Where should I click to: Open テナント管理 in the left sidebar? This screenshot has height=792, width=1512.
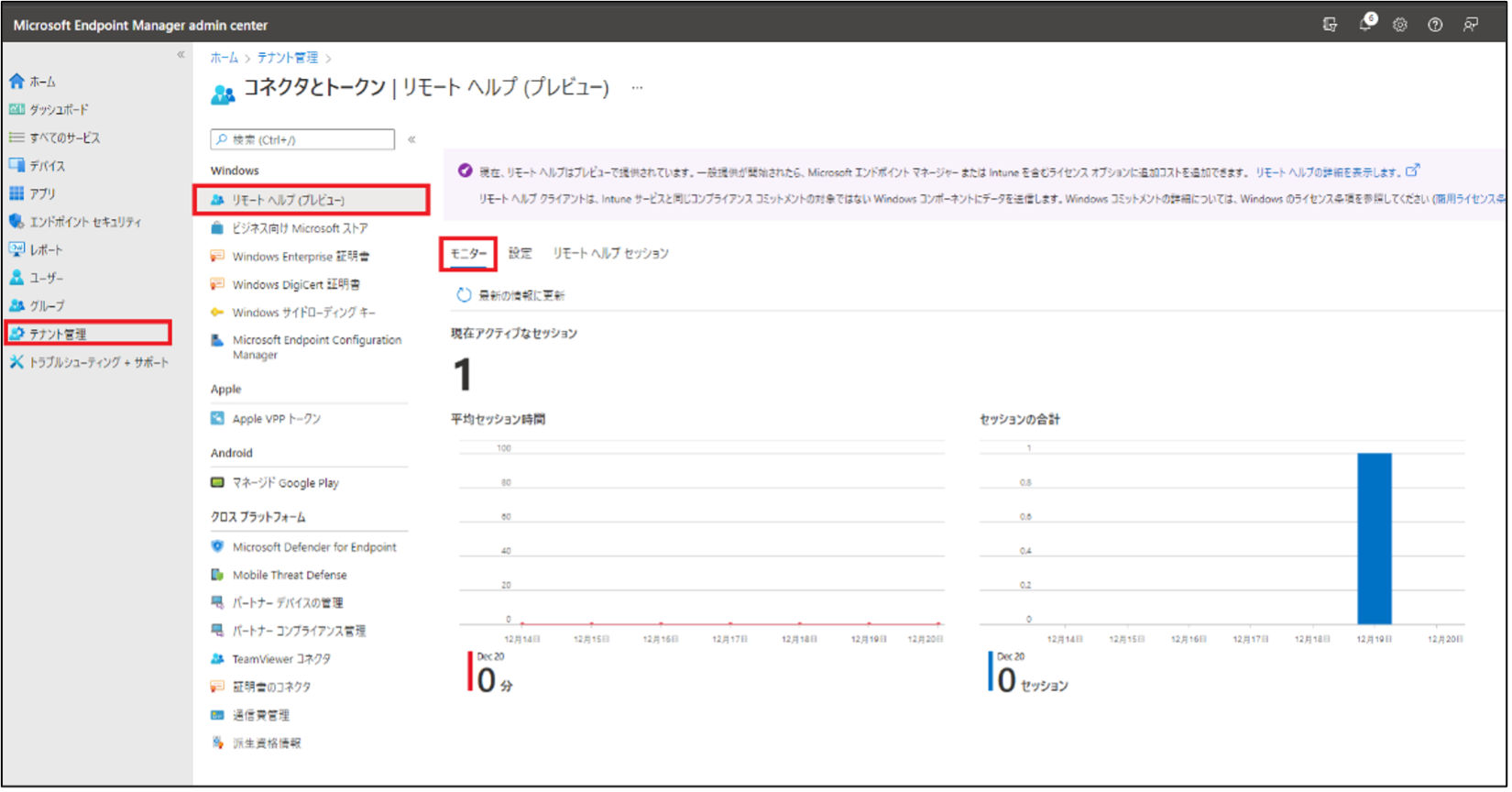tap(58, 335)
